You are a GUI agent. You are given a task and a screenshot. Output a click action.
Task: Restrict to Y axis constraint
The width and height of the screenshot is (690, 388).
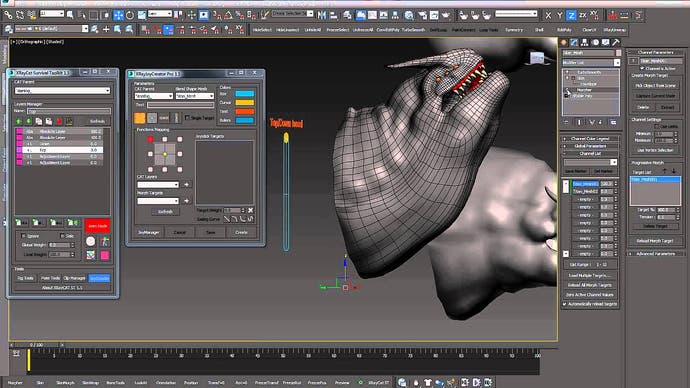560,15
